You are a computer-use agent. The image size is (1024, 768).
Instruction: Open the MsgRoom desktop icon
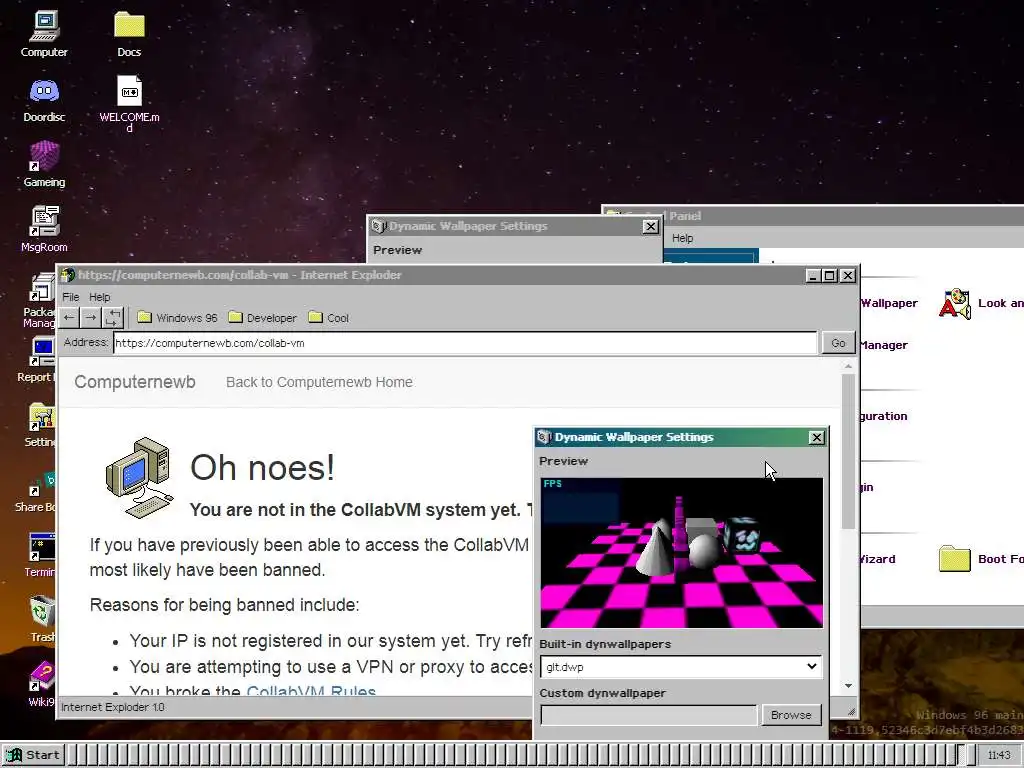pos(44,229)
